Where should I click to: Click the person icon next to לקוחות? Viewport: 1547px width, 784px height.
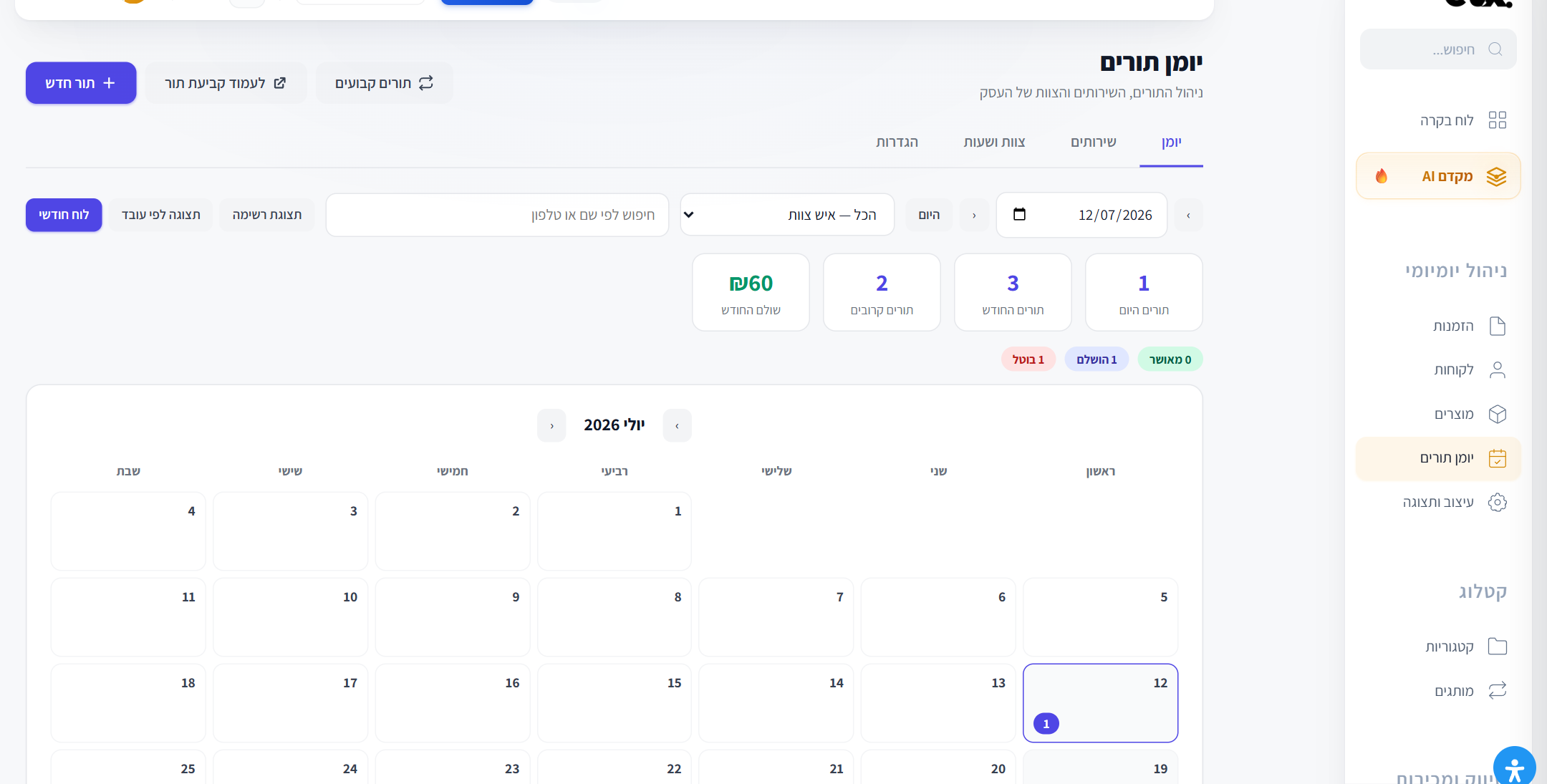[x=1497, y=369]
